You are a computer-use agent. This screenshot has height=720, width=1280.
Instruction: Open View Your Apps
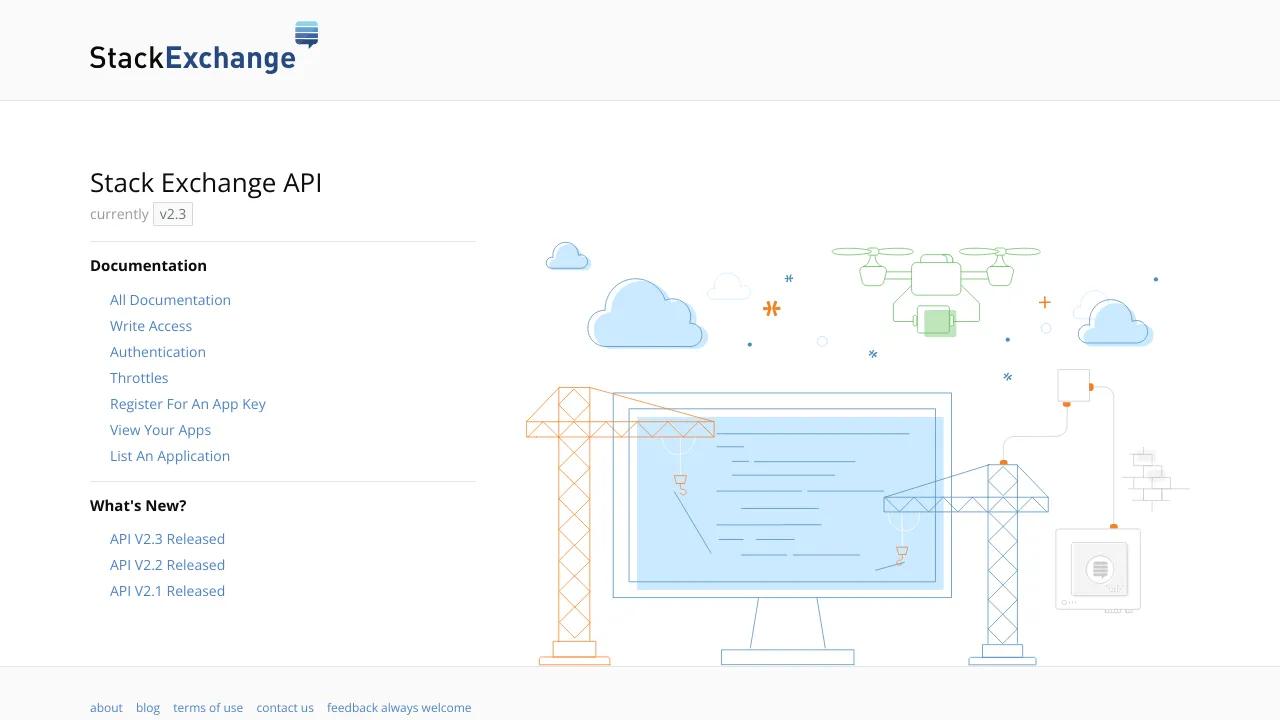tap(160, 430)
